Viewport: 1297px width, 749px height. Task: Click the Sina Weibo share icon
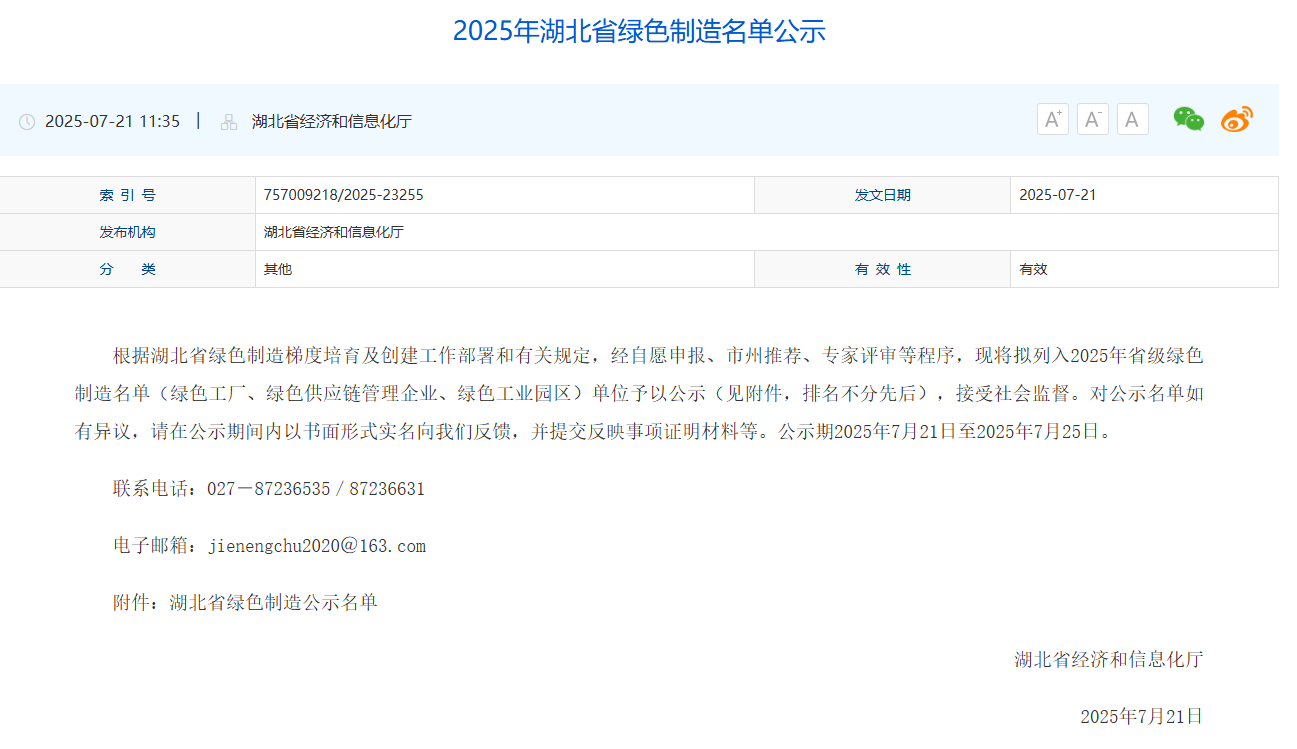tap(1237, 119)
